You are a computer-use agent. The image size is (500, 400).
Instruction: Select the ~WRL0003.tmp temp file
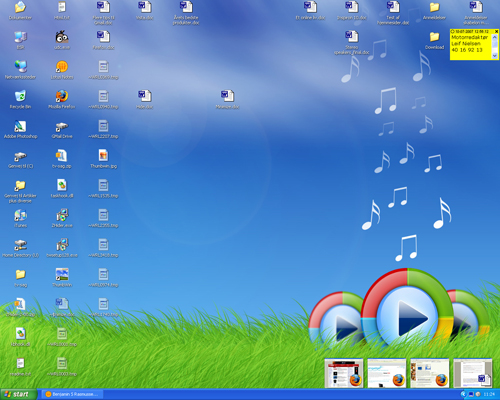click(x=62, y=364)
